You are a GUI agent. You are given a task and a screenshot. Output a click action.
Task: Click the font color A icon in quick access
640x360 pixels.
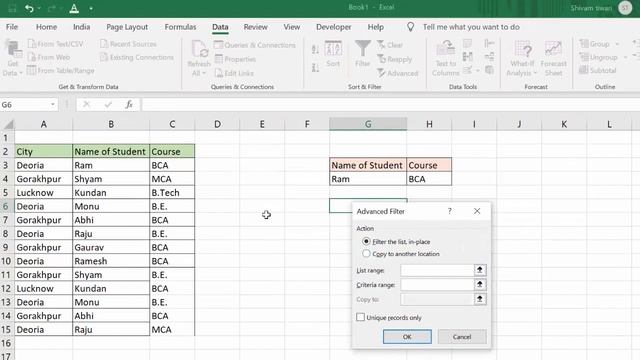point(74,8)
